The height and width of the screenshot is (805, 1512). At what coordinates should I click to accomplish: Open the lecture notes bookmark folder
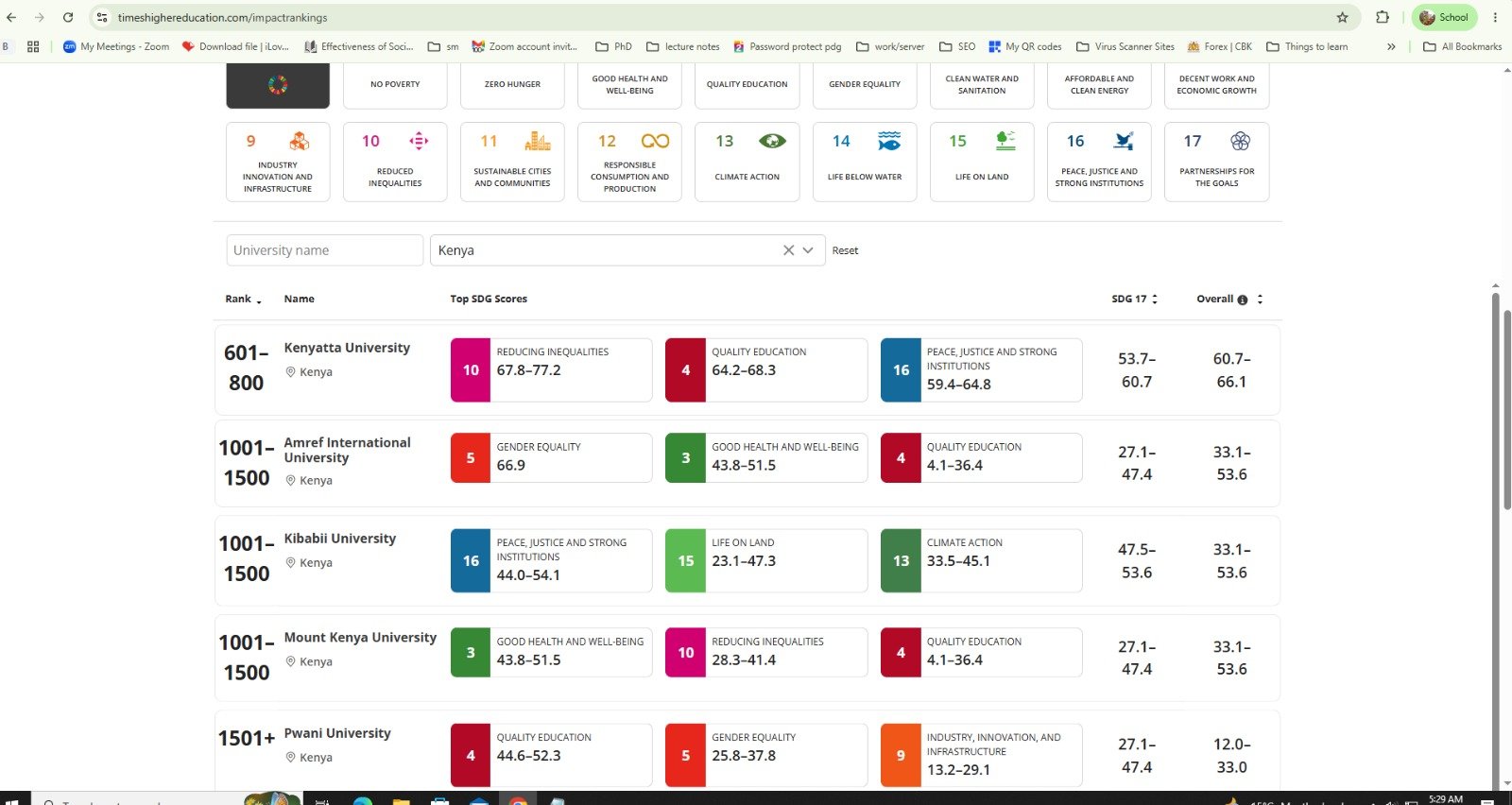point(683,46)
